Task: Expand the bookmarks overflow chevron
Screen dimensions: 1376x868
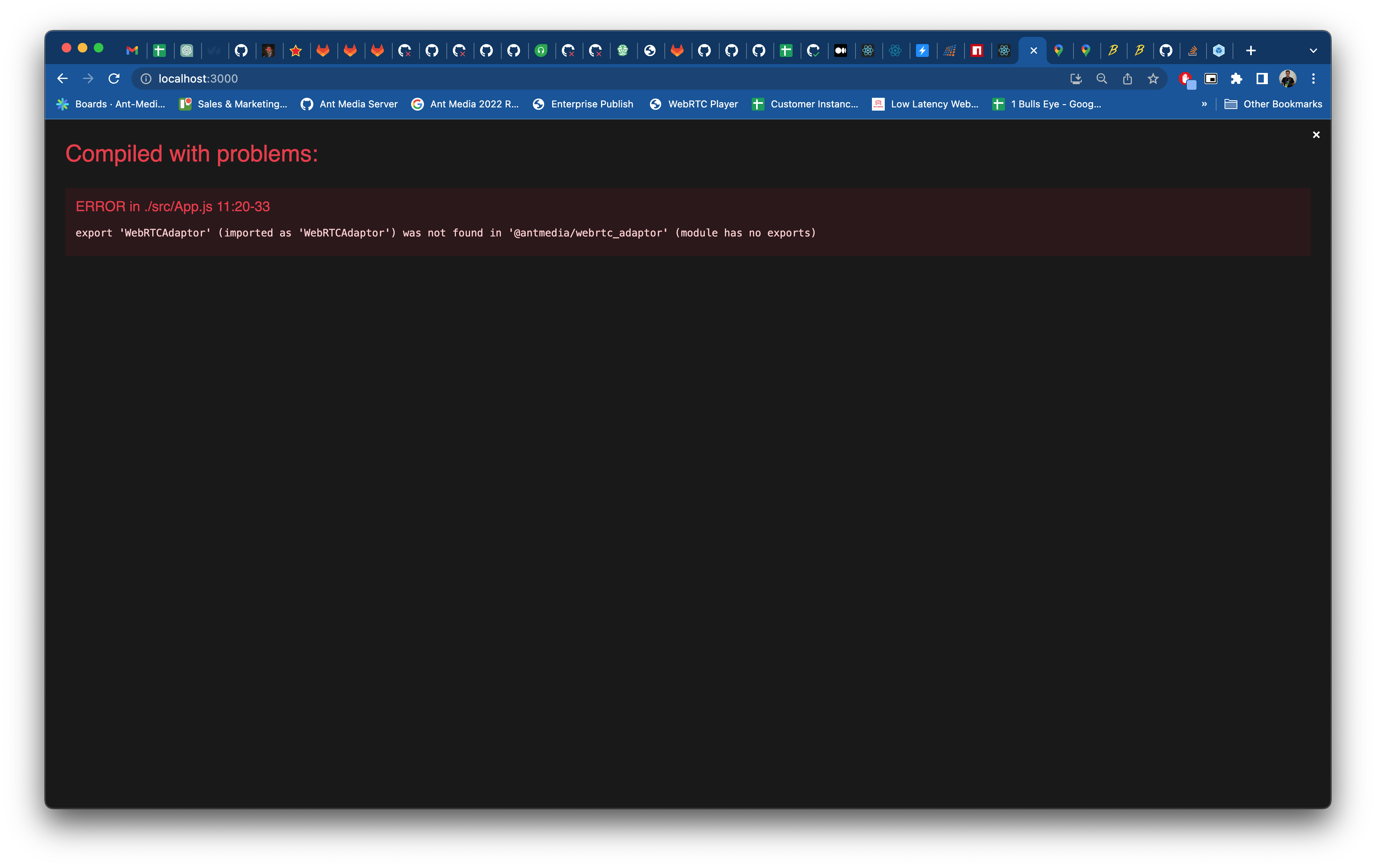Action: 1205,104
